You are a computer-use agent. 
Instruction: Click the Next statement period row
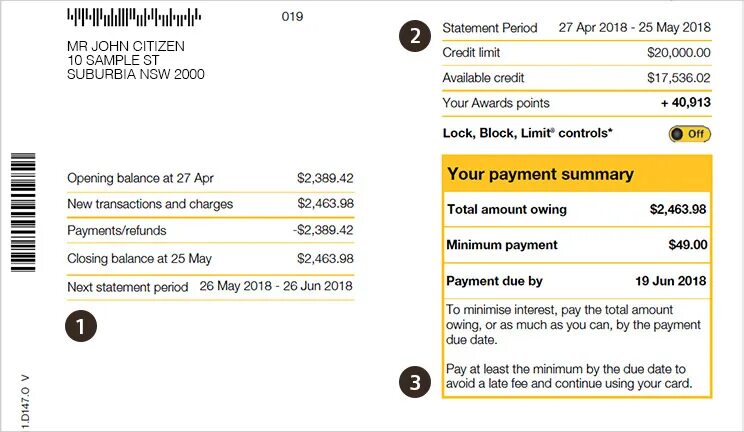point(210,287)
